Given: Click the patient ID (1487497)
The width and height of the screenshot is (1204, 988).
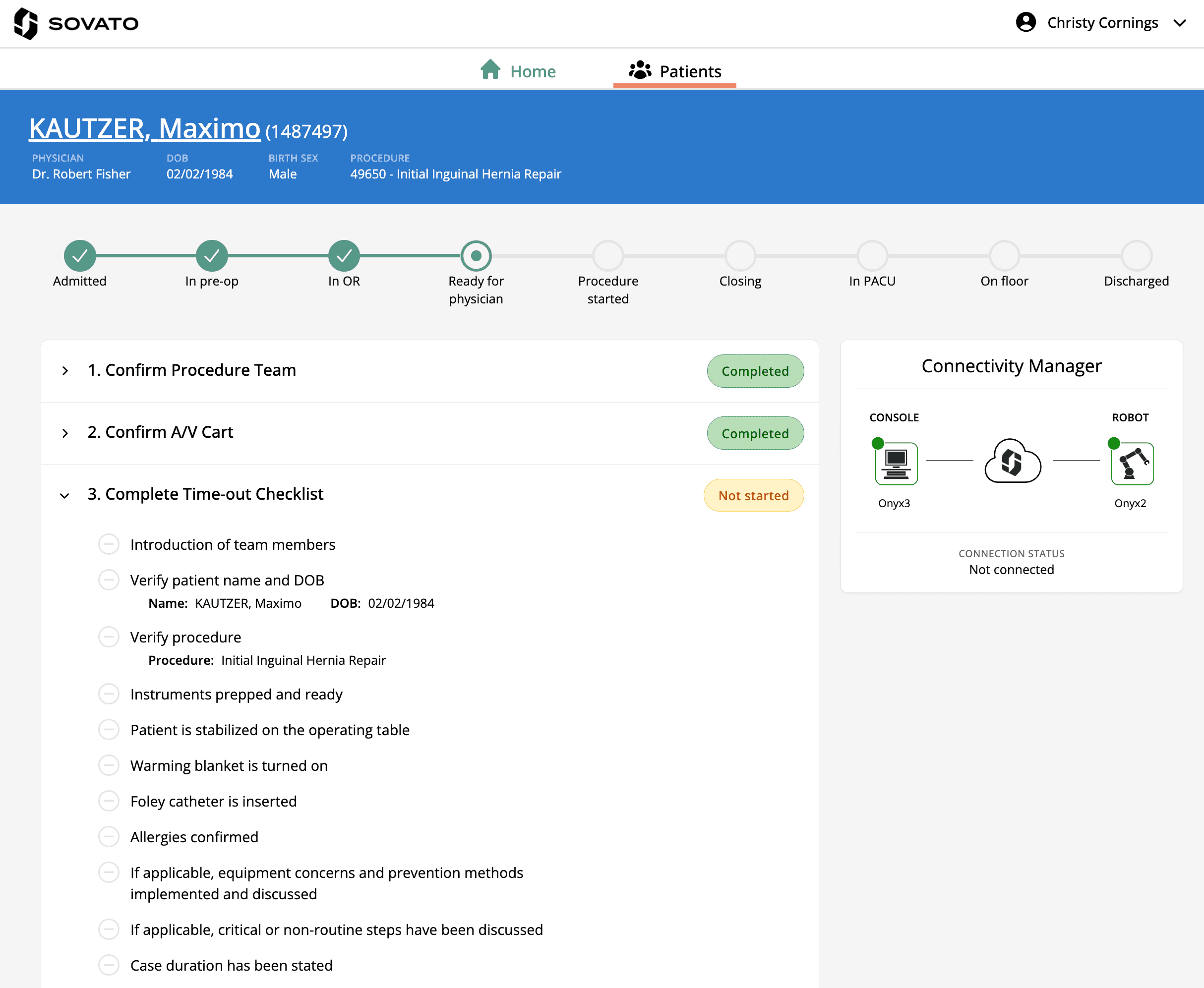Looking at the screenshot, I should point(306,132).
